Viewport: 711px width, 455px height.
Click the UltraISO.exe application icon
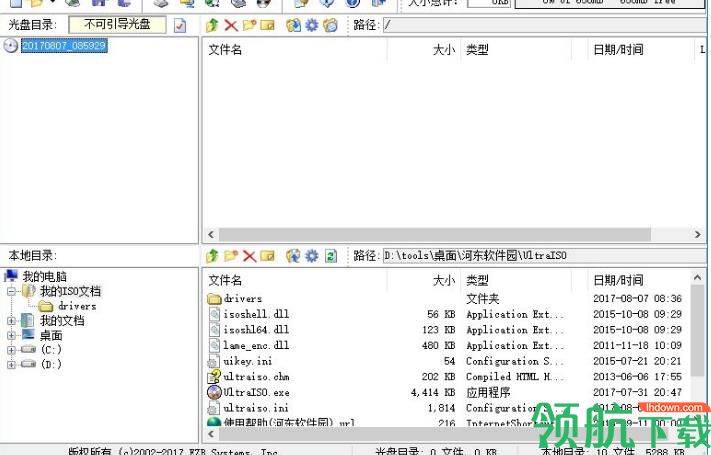[x=214, y=392]
